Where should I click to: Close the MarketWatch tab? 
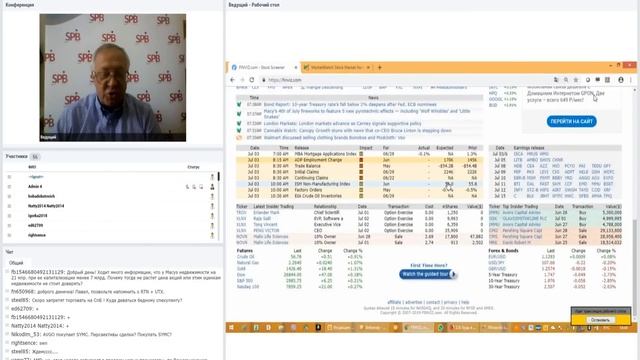tap(368, 67)
